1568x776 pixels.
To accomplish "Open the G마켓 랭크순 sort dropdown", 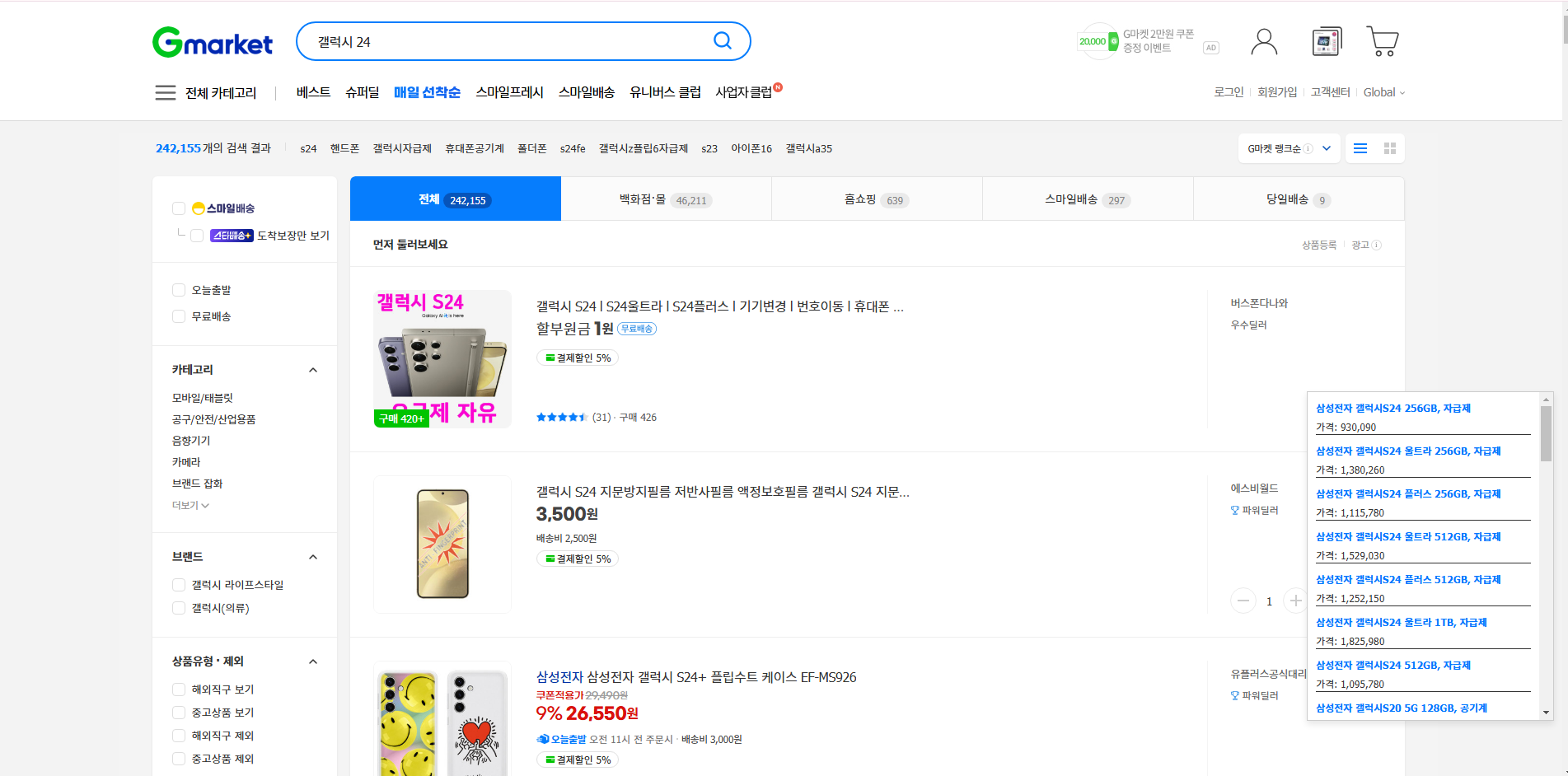I will click(x=1290, y=148).
